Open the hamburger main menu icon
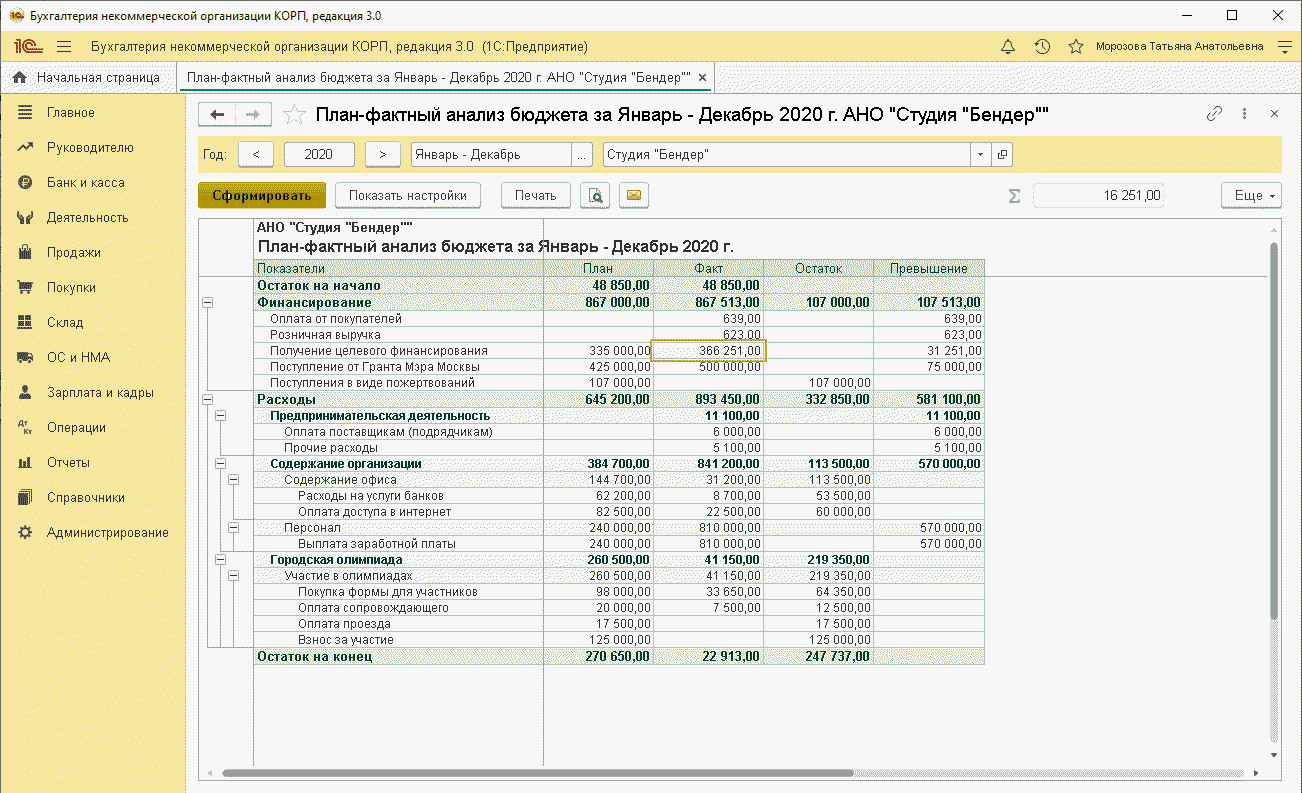Screen dimensions: 1302x793 (x=64, y=47)
